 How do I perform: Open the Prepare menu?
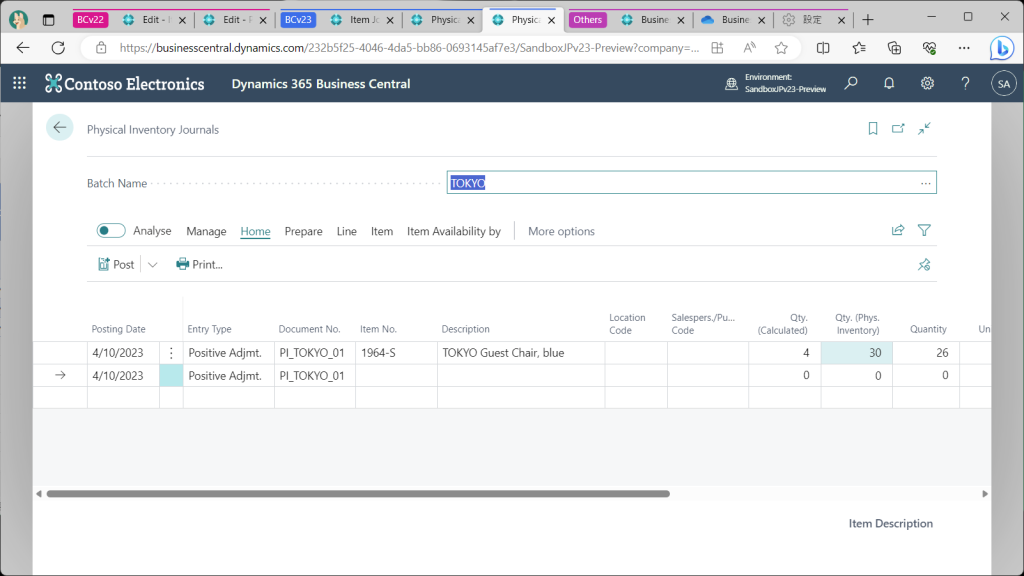click(x=304, y=231)
